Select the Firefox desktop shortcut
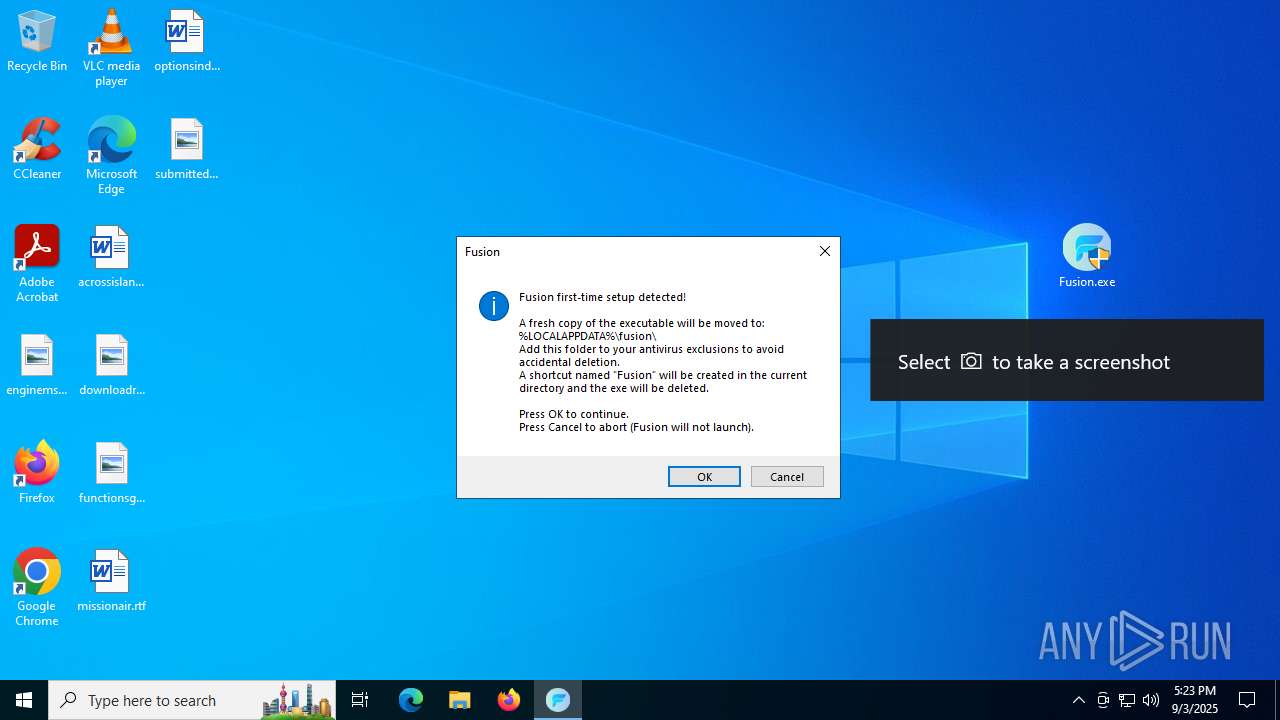 click(37, 473)
